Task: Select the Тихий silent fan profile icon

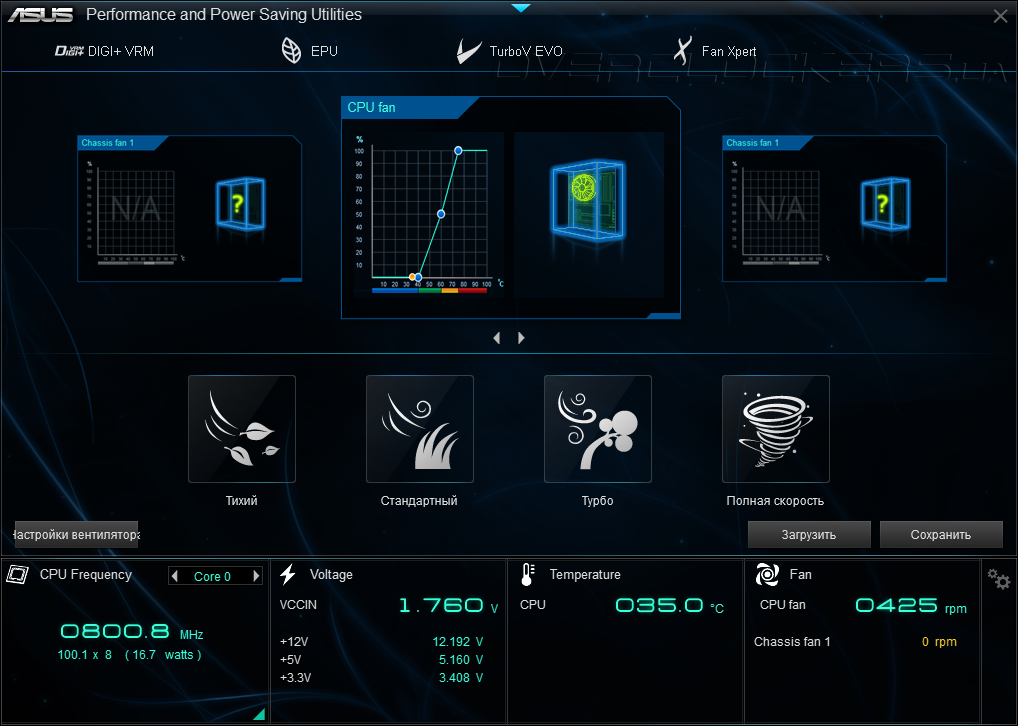Action: click(x=242, y=429)
